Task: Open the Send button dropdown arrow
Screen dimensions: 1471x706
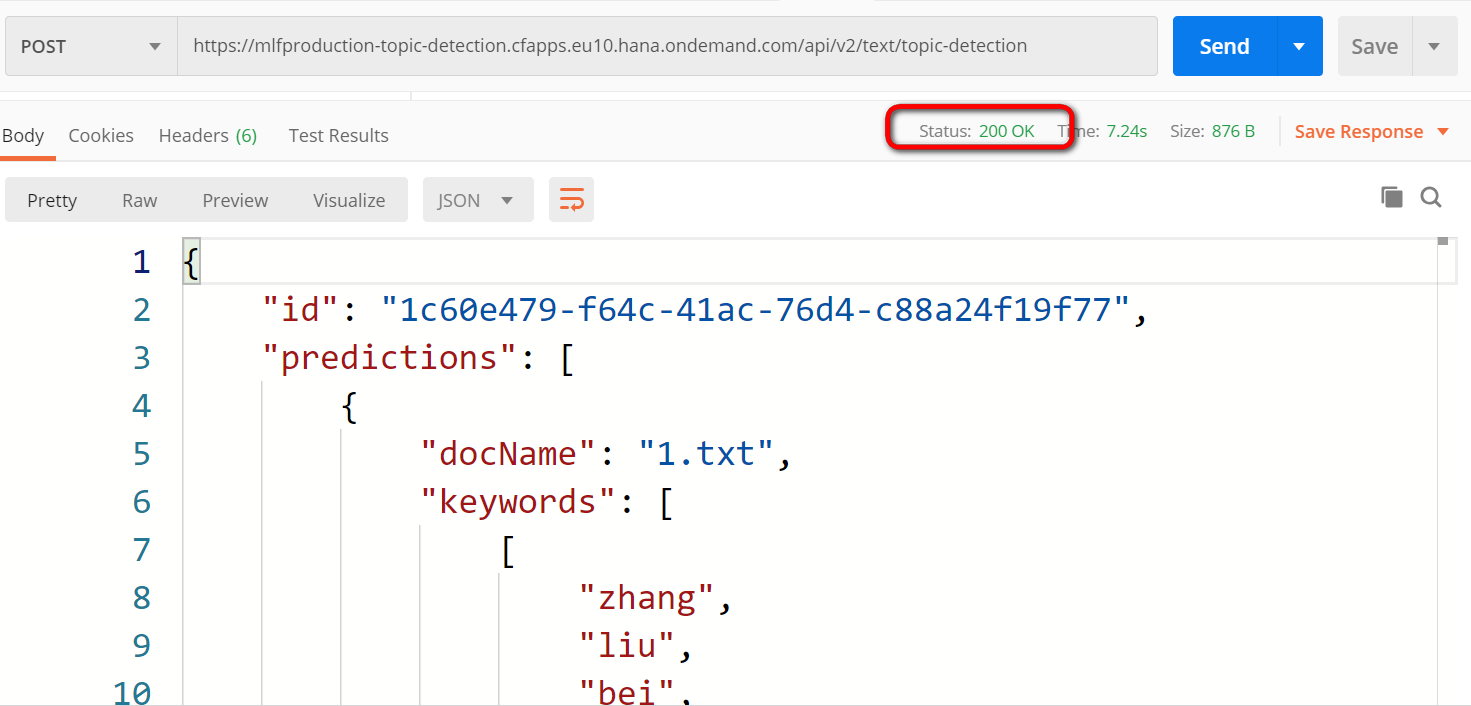Action: click(1300, 46)
